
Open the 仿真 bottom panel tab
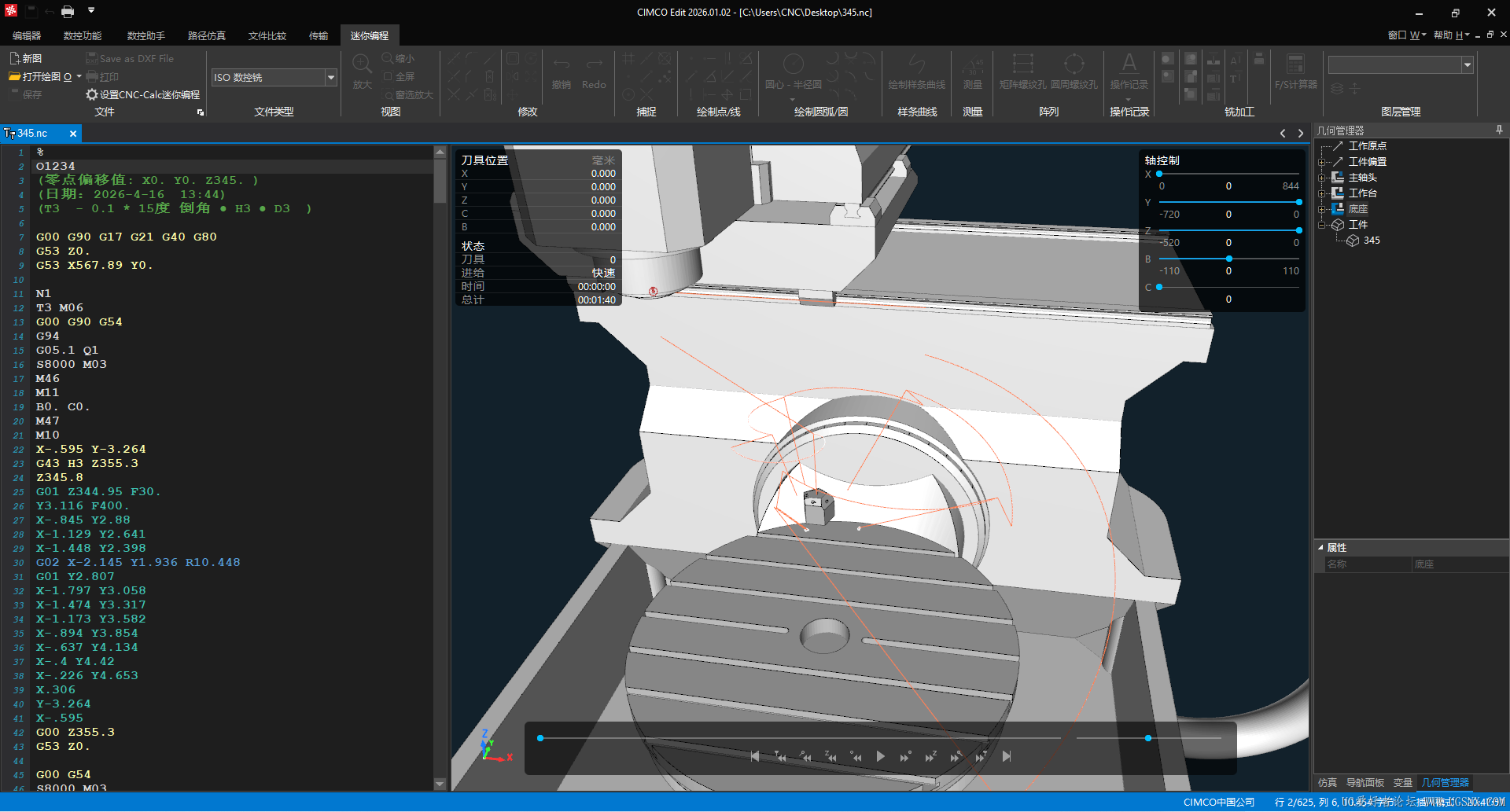(x=1328, y=782)
